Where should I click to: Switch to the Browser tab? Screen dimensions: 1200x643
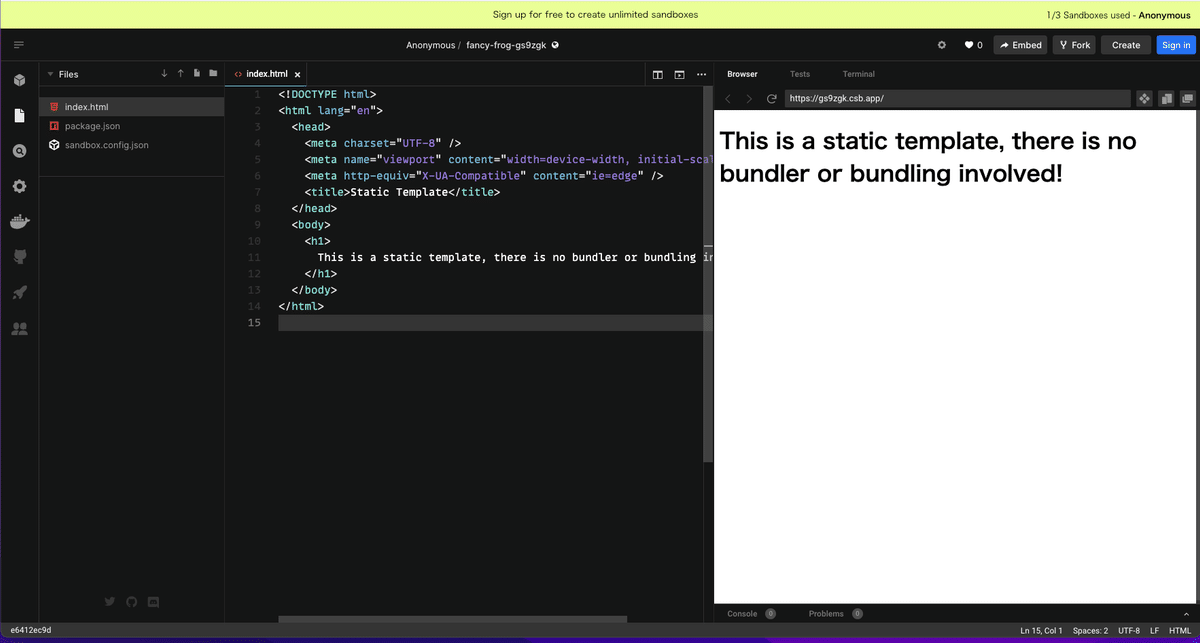point(742,74)
